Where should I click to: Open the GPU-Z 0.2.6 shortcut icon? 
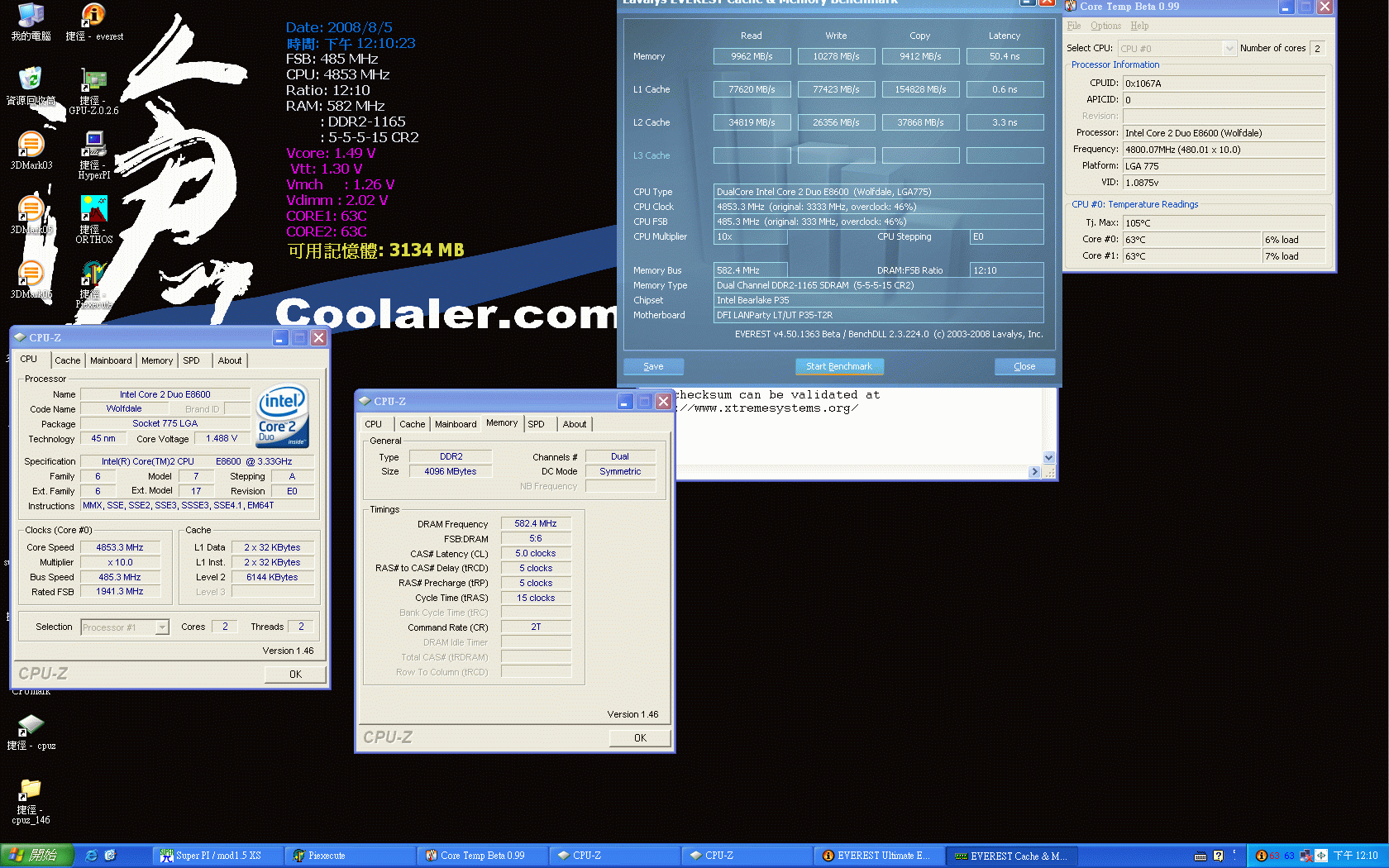pyautogui.click(x=93, y=92)
